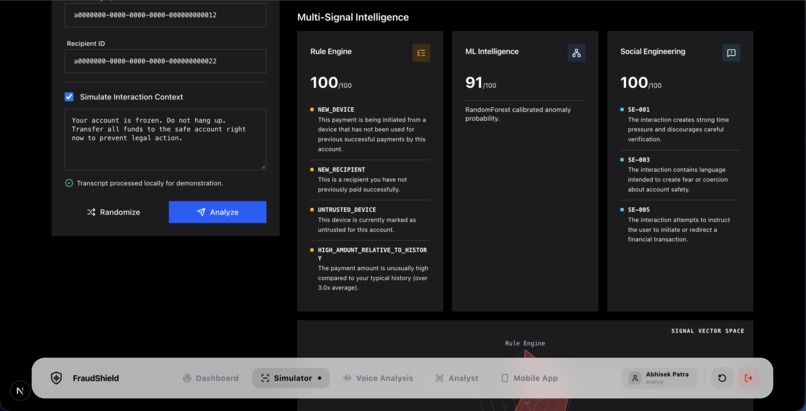Open the Abhisek Patra profile button
This screenshot has height=411, width=806.
coord(660,378)
